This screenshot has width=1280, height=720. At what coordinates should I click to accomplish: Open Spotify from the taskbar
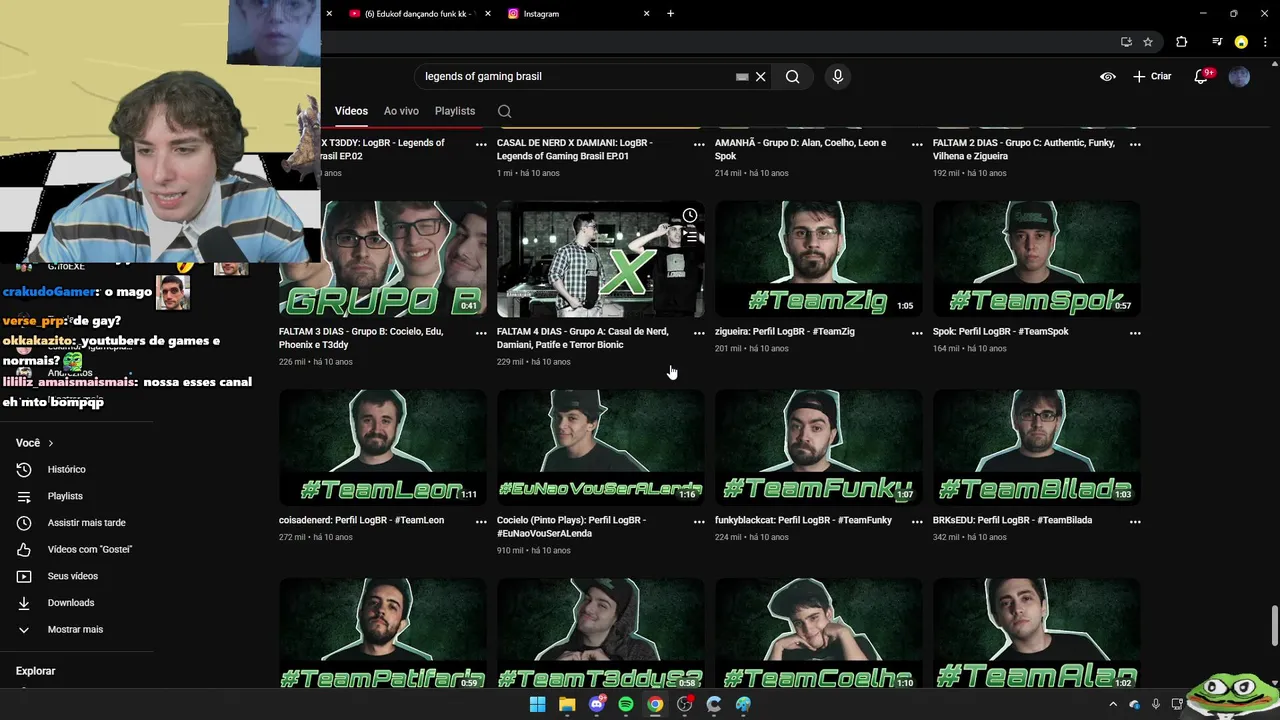(x=626, y=705)
